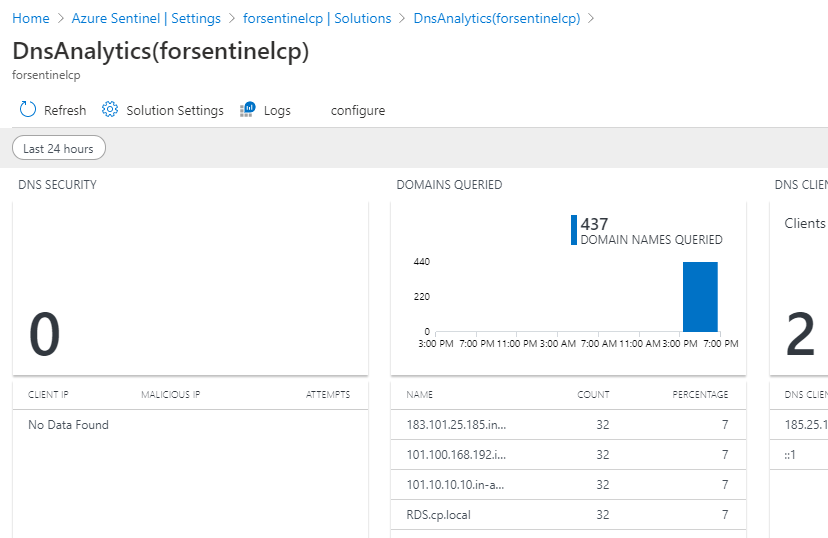Open the Last 24 hours time range filter
Image resolution: width=828 pixels, height=538 pixels.
[59, 148]
